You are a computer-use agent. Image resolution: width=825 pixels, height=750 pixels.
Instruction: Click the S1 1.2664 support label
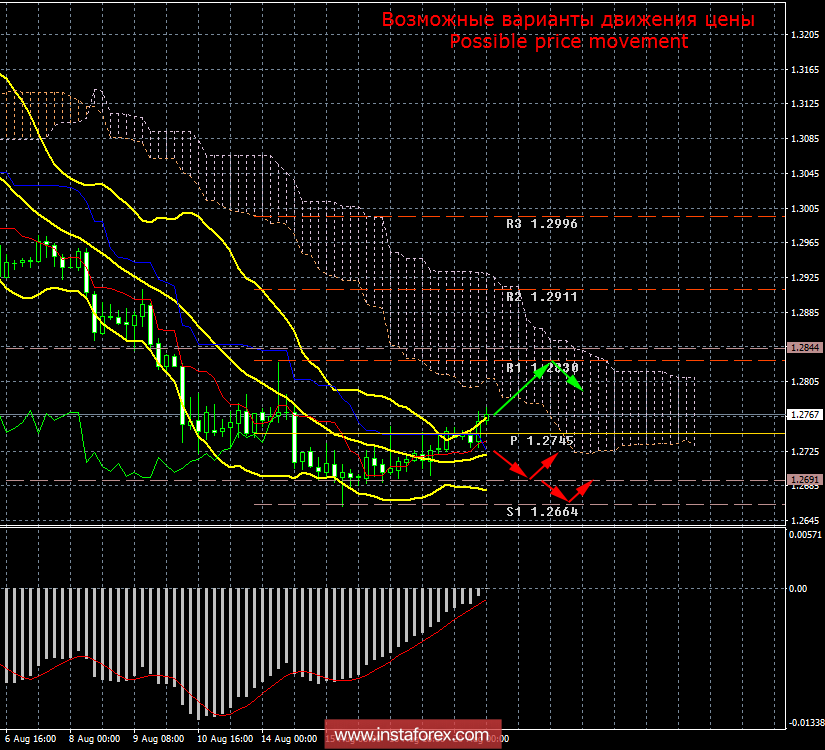coord(543,510)
